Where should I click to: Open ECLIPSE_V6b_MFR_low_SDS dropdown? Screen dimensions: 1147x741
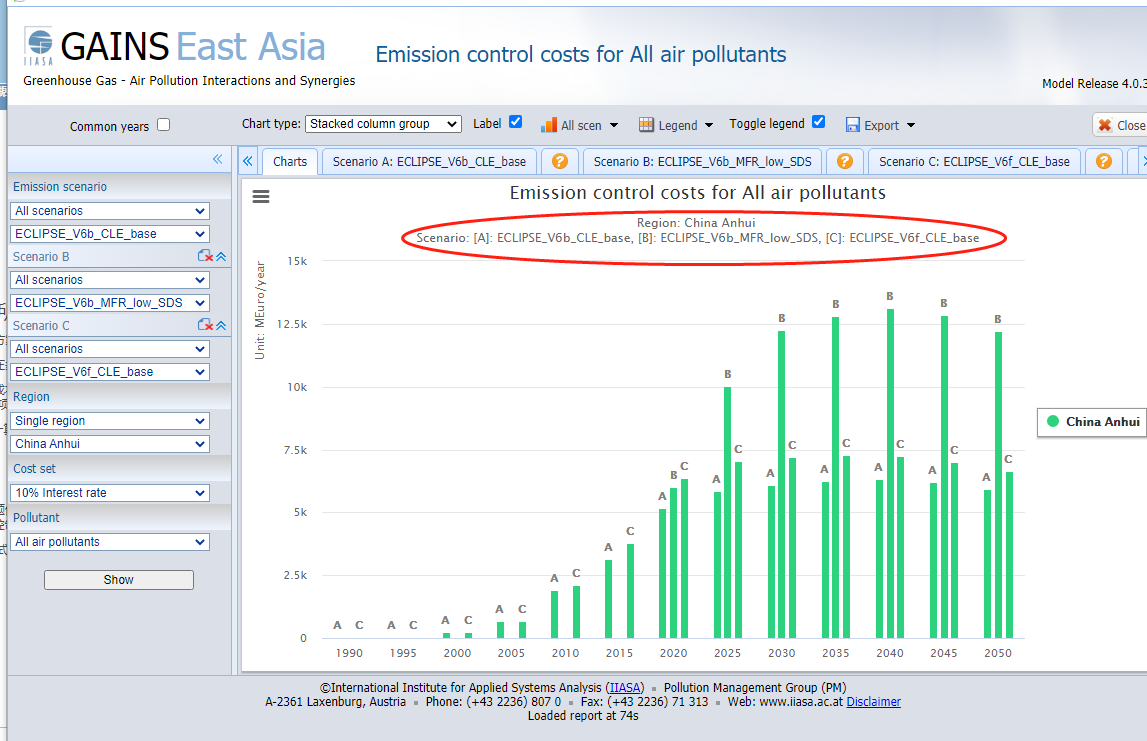[x=110, y=303]
